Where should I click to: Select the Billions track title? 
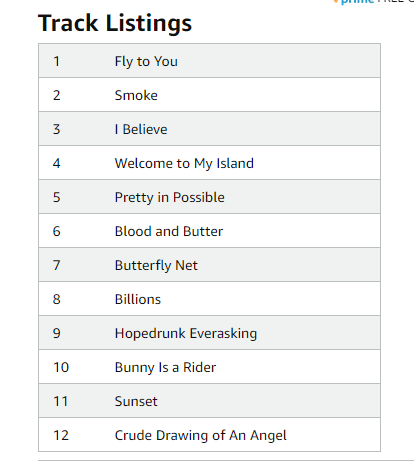[x=138, y=299]
